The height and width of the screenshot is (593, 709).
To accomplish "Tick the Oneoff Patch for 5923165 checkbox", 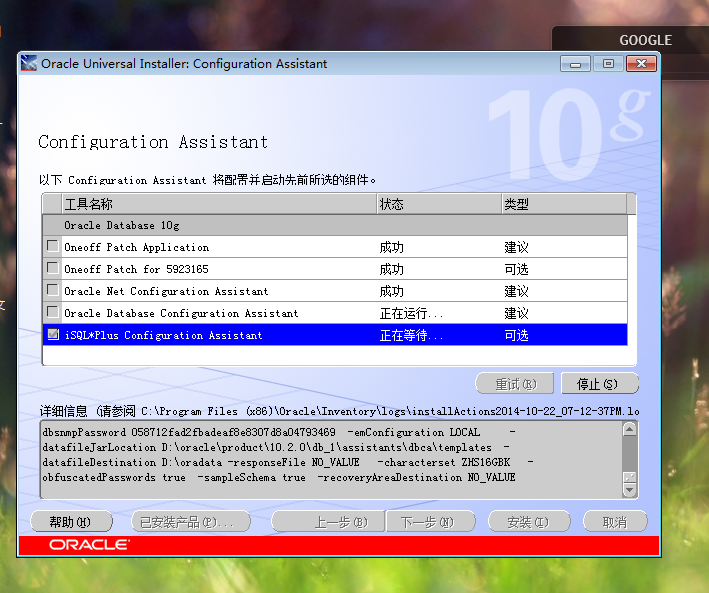I will (53, 268).
